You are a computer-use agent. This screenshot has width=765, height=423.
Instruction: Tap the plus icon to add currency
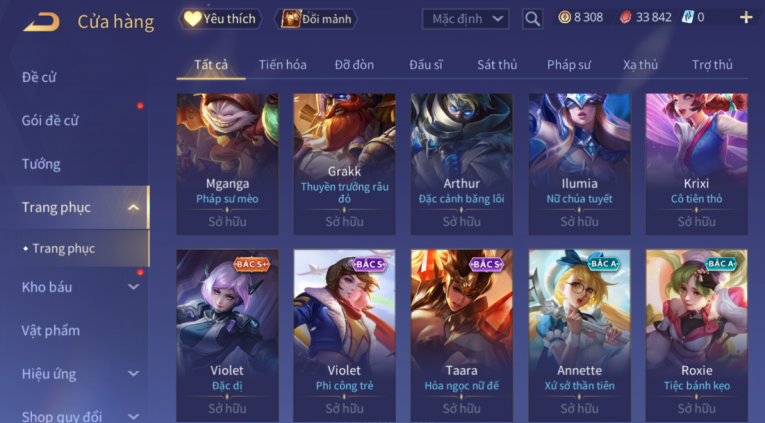pyautogui.click(x=746, y=18)
